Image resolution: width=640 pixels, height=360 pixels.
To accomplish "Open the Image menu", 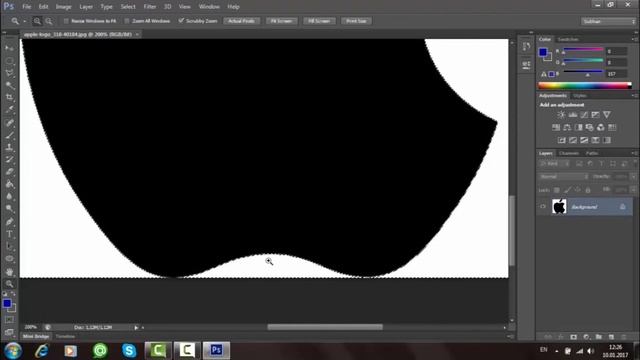I will pos(63,7).
